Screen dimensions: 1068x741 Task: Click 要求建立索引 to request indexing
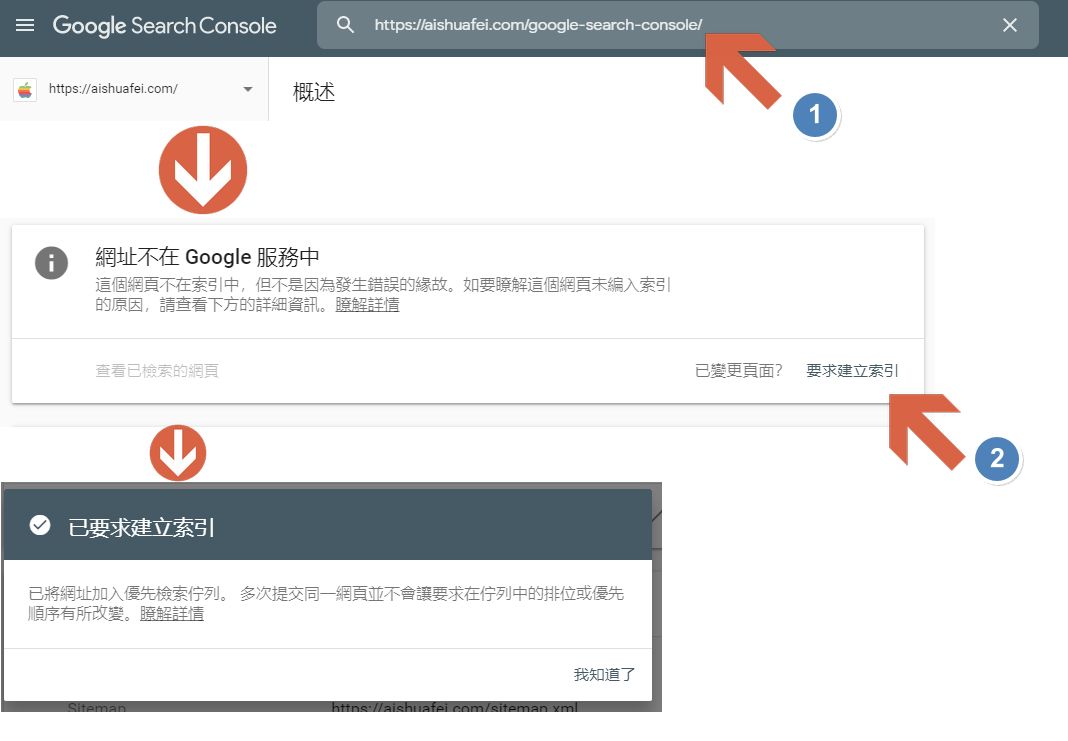(852, 371)
